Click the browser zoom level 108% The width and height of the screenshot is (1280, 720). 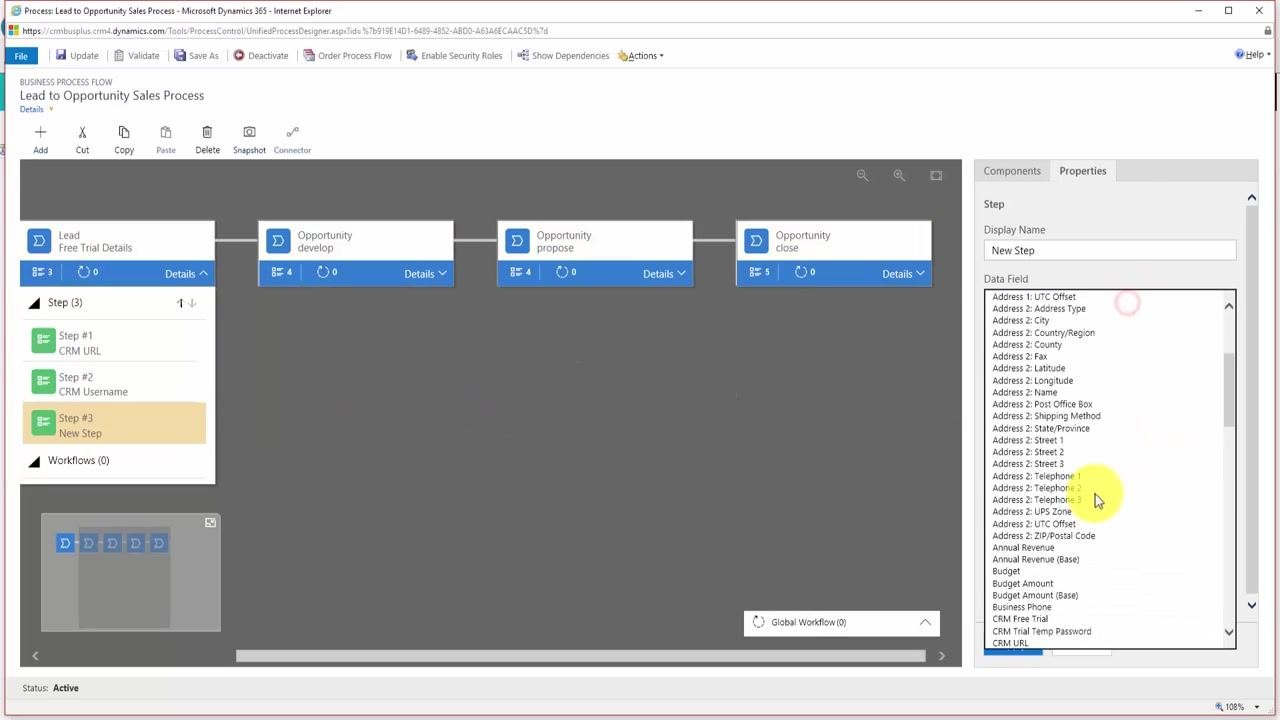(x=1234, y=707)
